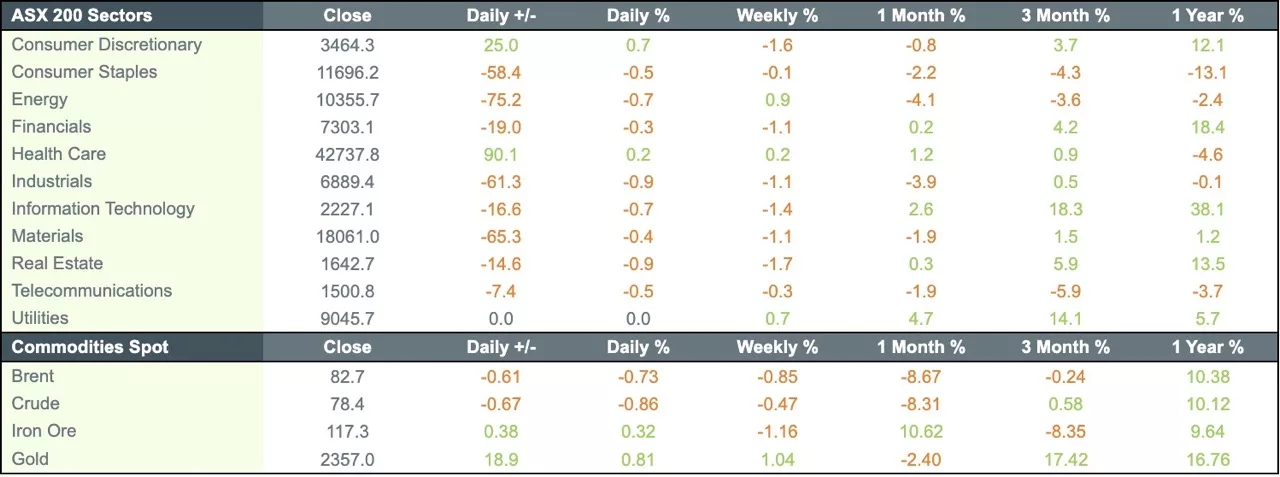Select the Real Estate sector label
This screenshot has height=477, width=1280.
(x=57, y=263)
